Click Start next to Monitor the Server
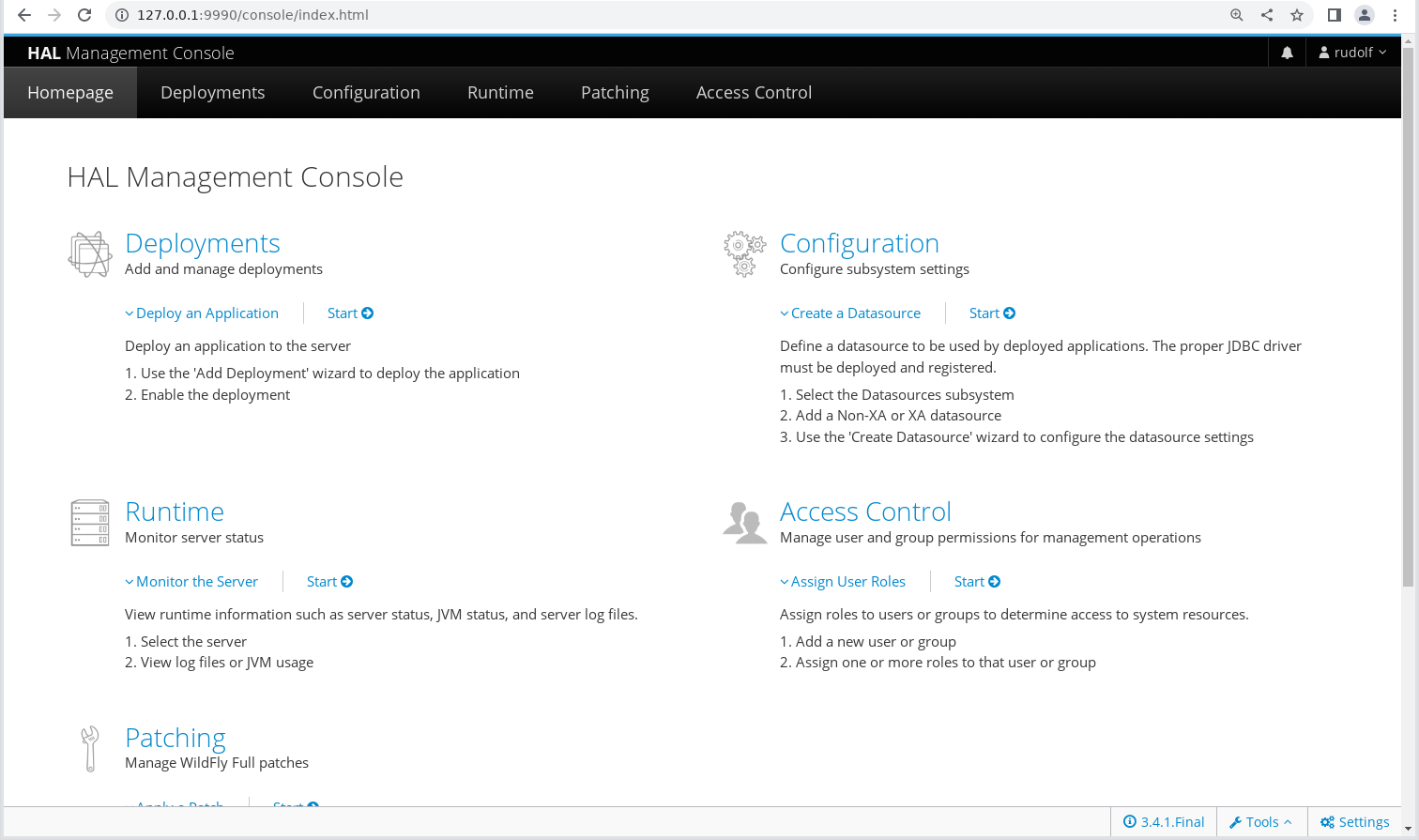Screen dimensions: 1419x840 [x=329, y=582]
